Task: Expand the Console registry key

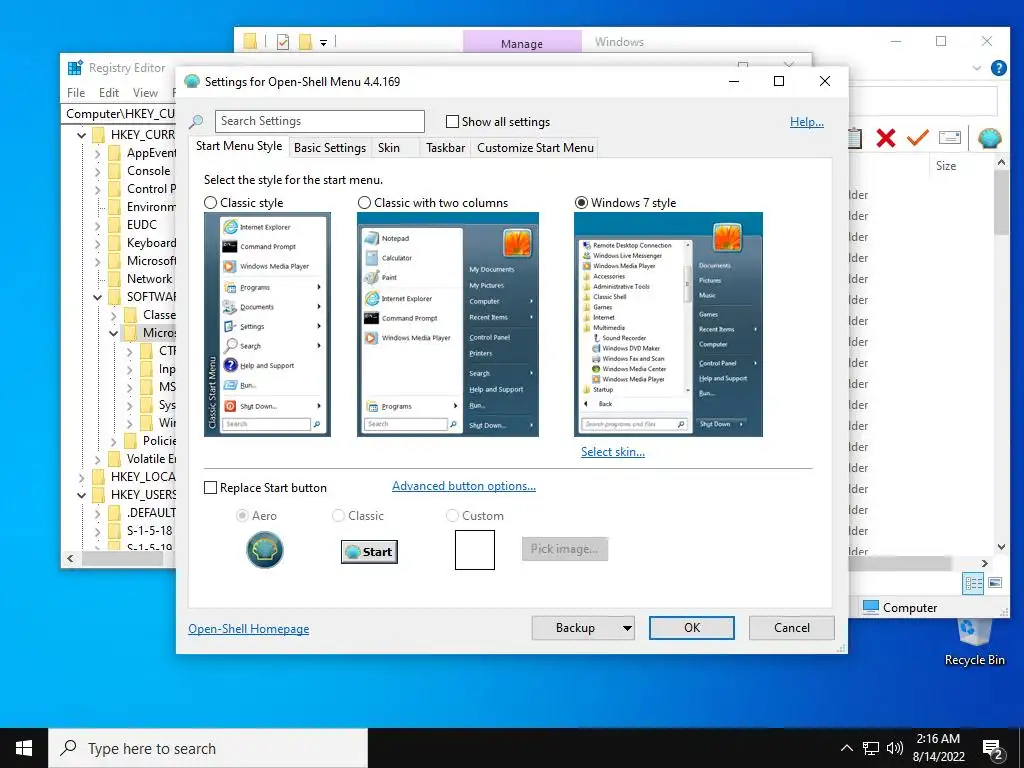Action: [x=97, y=171]
